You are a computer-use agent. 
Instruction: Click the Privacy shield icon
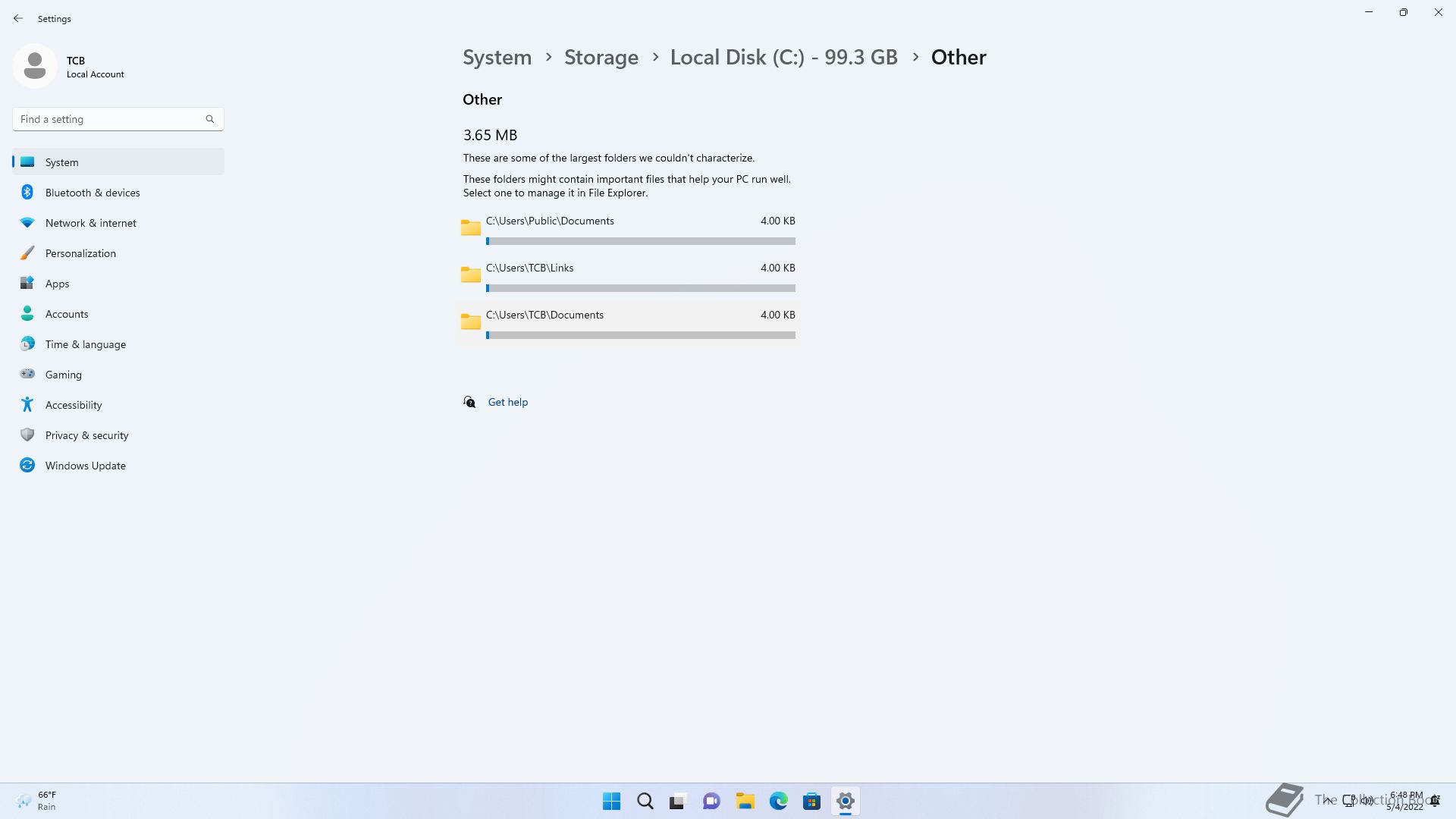click(27, 435)
